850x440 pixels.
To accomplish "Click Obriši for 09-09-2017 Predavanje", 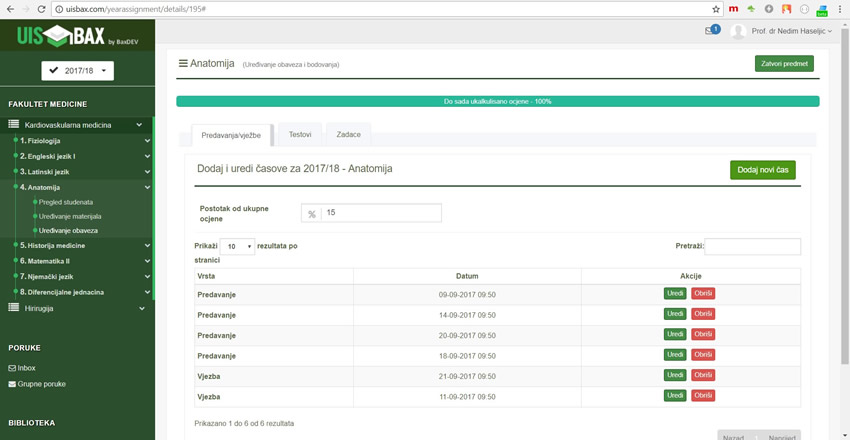I will [x=703, y=294].
